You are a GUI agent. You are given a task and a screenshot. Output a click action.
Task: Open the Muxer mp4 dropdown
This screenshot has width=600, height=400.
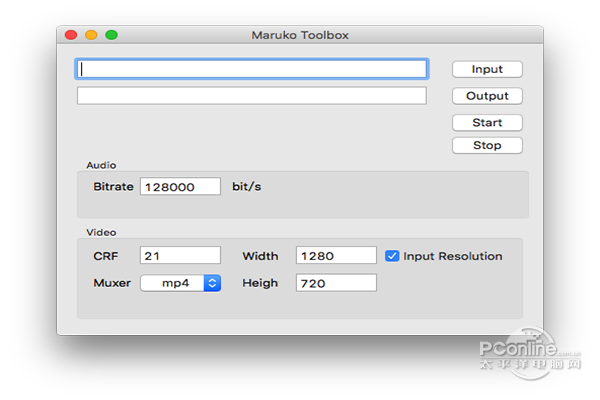point(180,283)
